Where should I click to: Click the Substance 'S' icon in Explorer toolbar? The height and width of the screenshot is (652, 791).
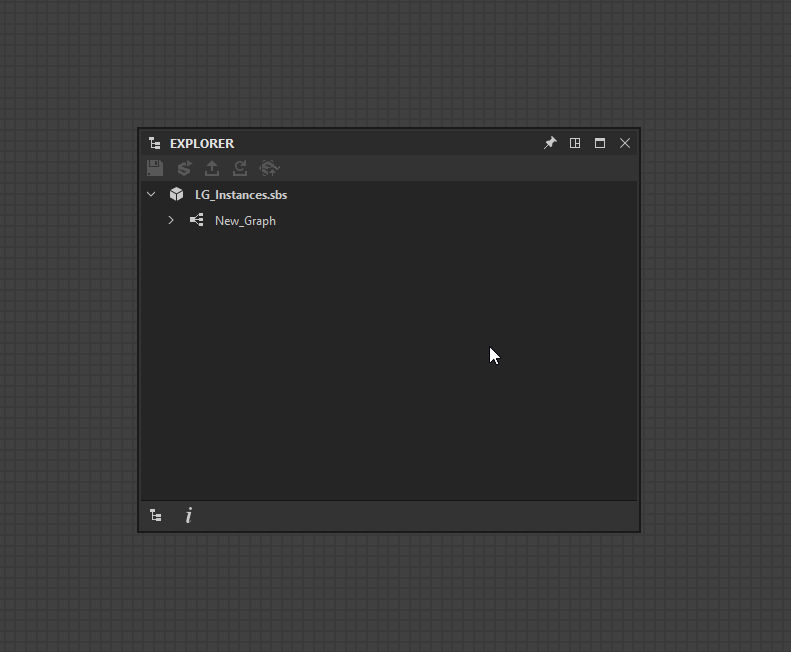[x=184, y=168]
